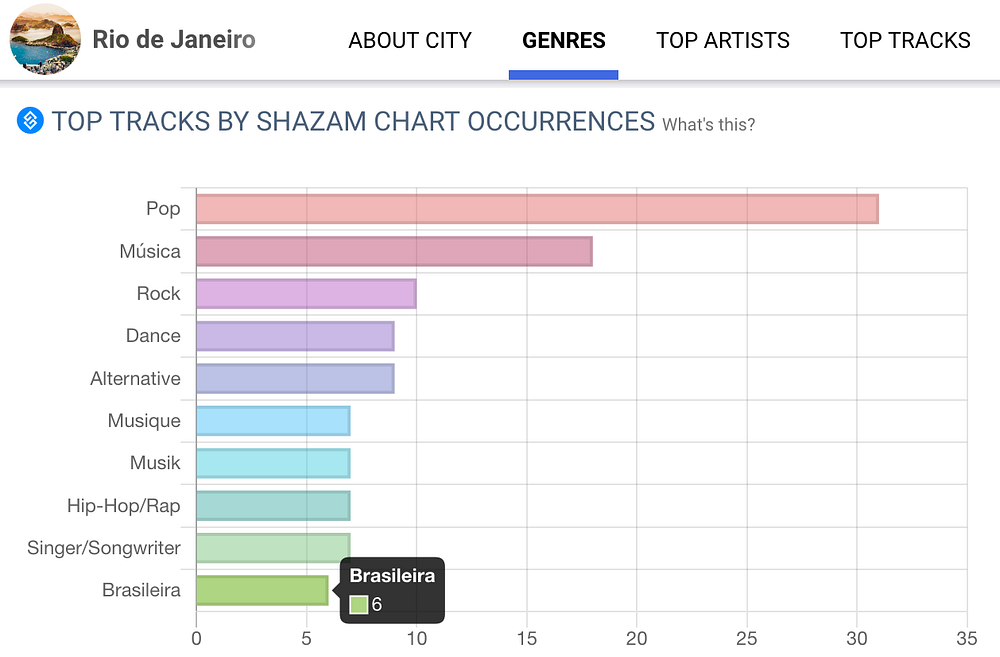Click the Dance genre bar

295,336
